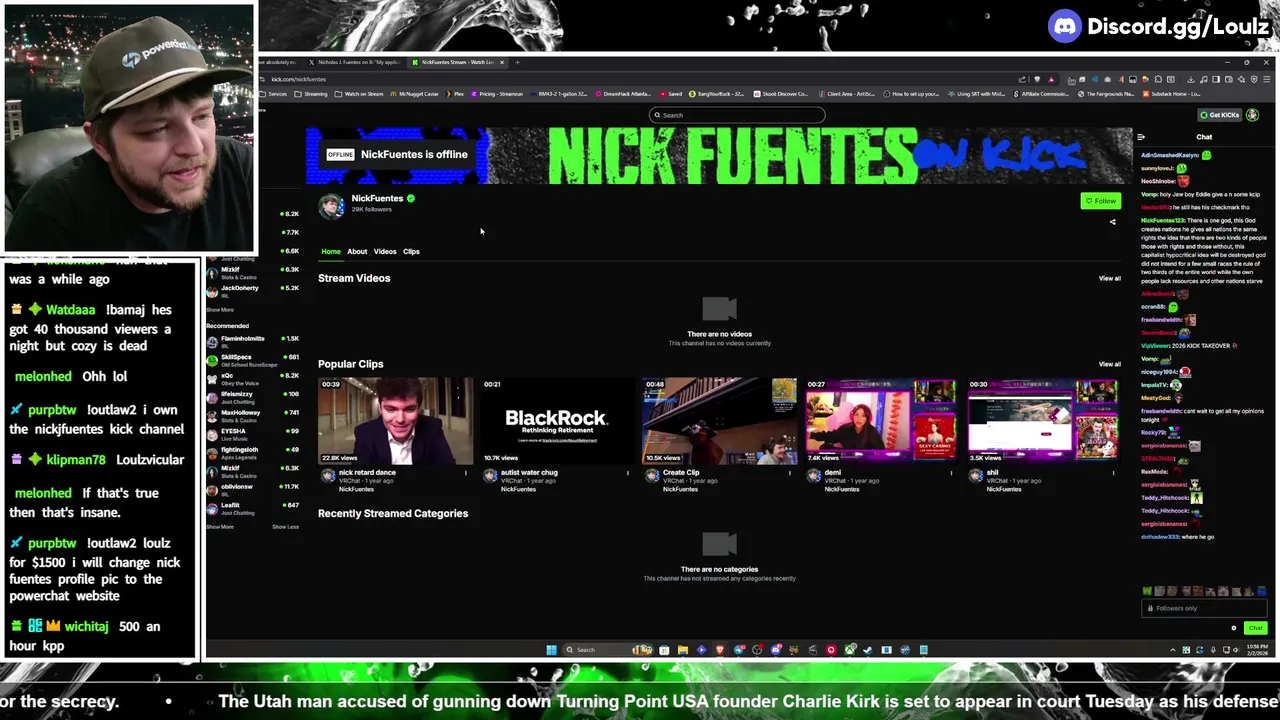Open xQc recommended channel
Image resolution: width=1280 pixels, height=720 pixels.
pyautogui.click(x=252, y=378)
